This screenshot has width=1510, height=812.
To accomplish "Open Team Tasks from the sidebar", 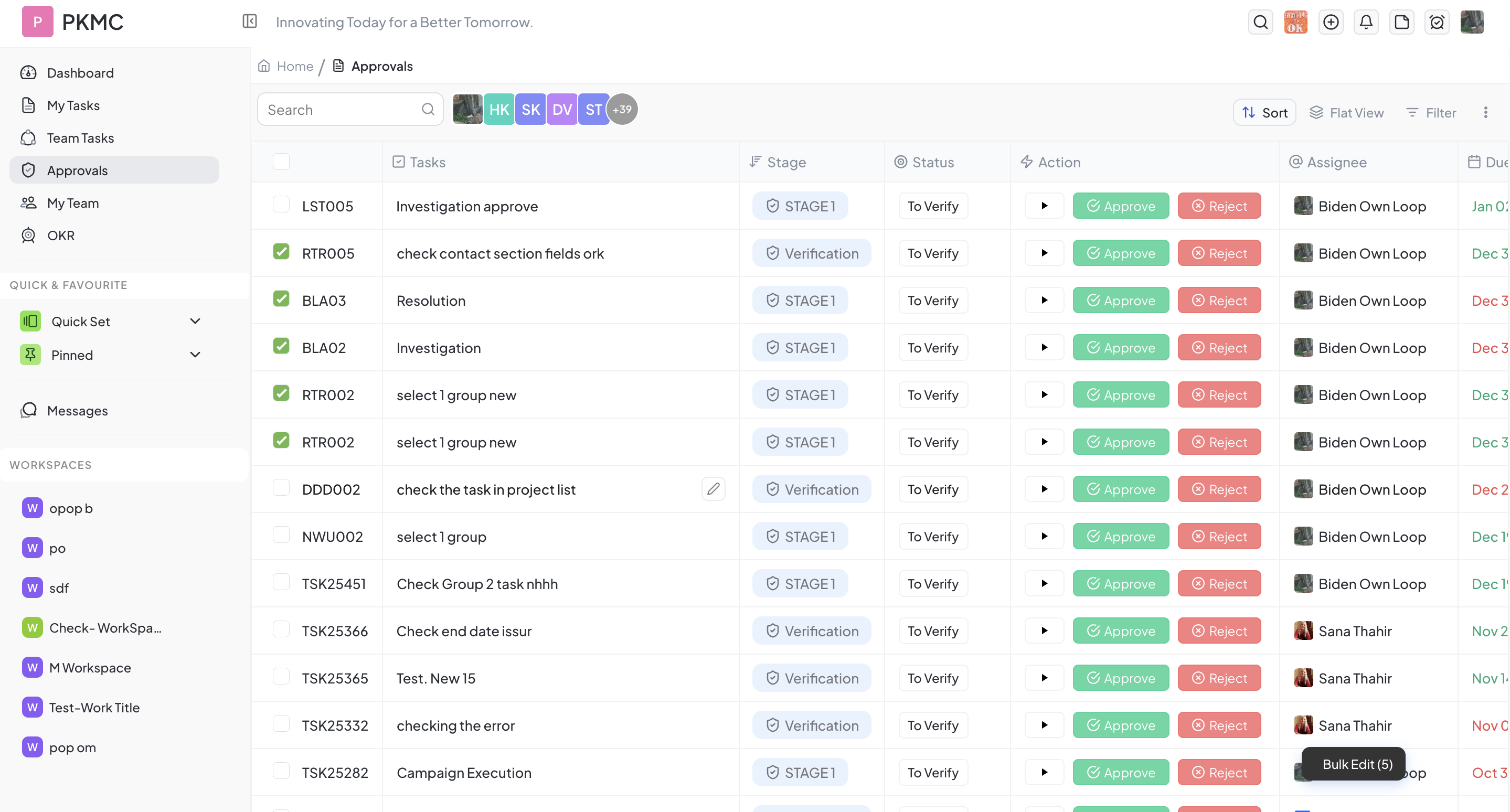I will [x=80, y=137].
